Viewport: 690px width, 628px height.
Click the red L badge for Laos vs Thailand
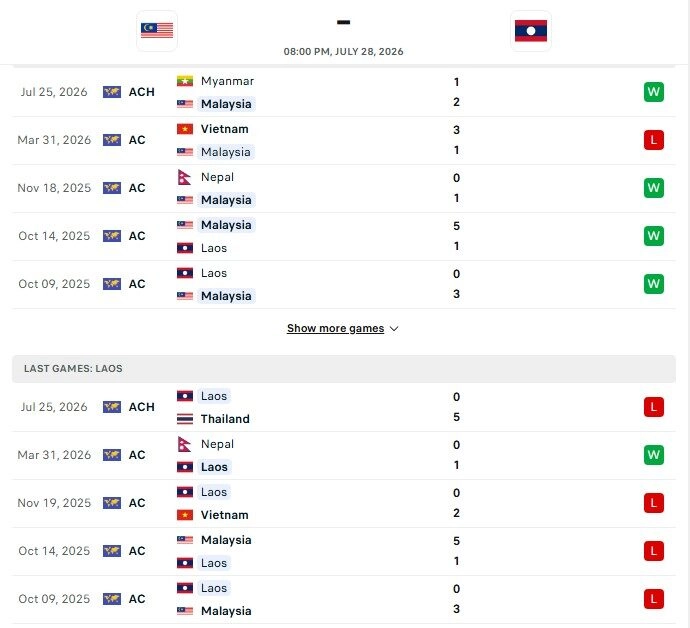click(x=653, y=407)
